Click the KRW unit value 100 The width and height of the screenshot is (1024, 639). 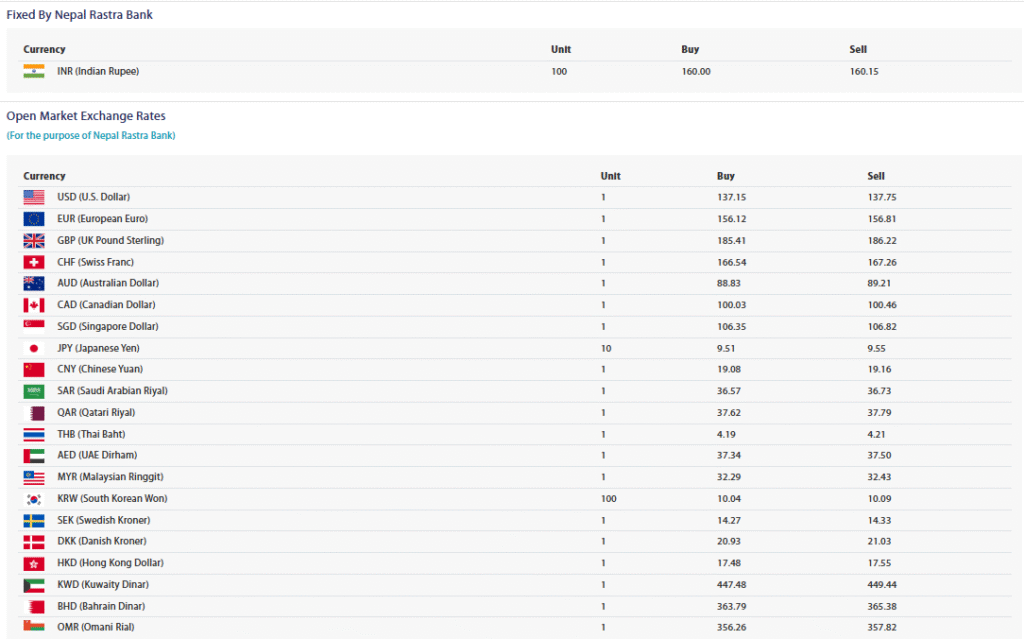tap(609, 499)
